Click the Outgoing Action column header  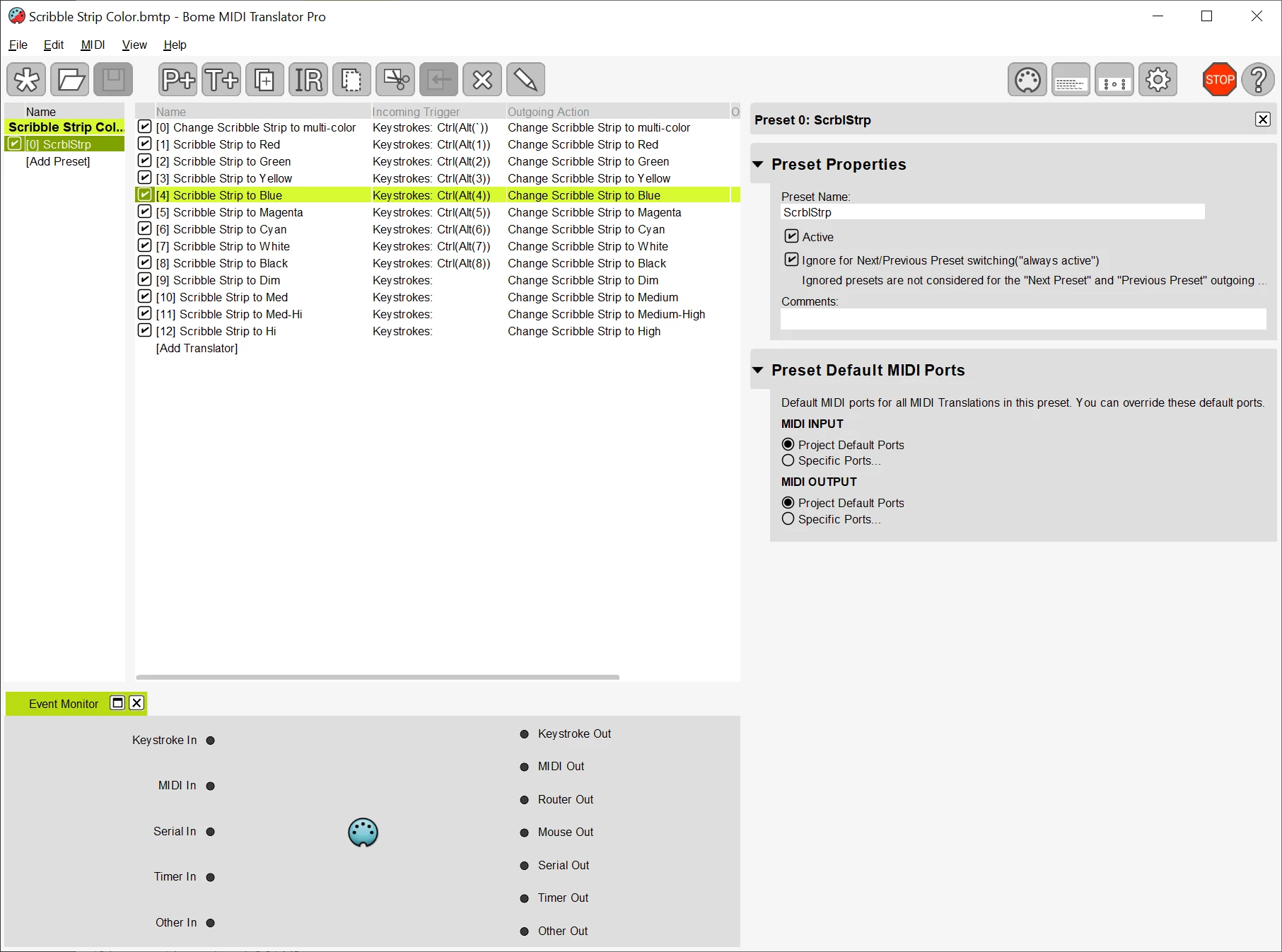617,112
